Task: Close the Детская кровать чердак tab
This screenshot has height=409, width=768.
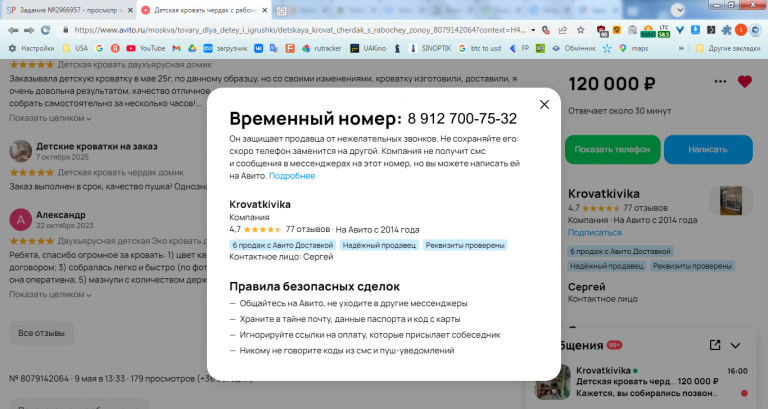Action: (264, 10)
